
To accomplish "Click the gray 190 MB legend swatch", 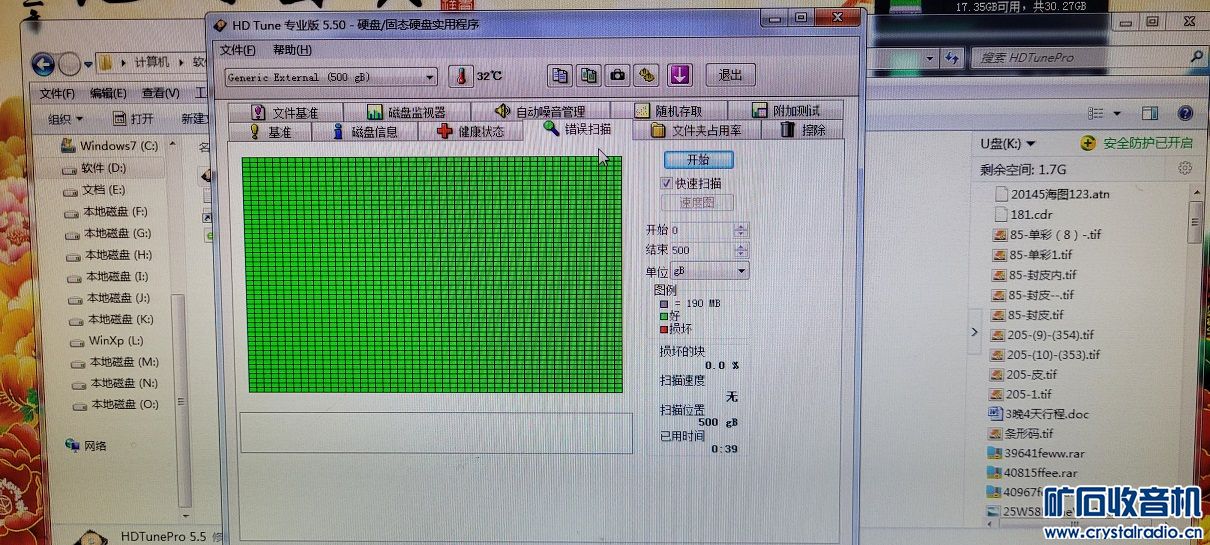I will pyautogui.click(x=664, y=303).
